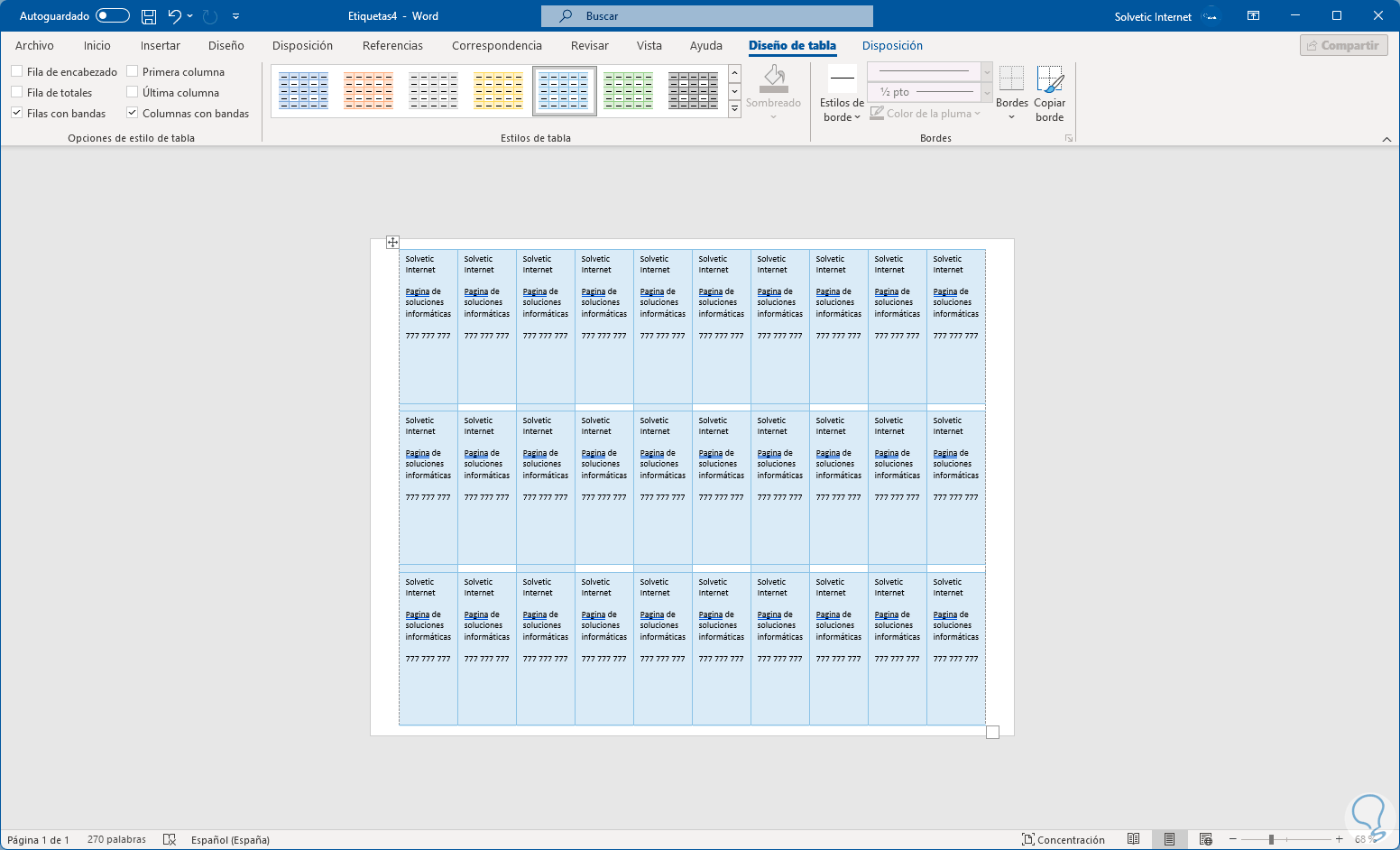Expand the table styles gallery (More)
Image resolution: width=1400 pixels, height=850 pixels.
734,108
